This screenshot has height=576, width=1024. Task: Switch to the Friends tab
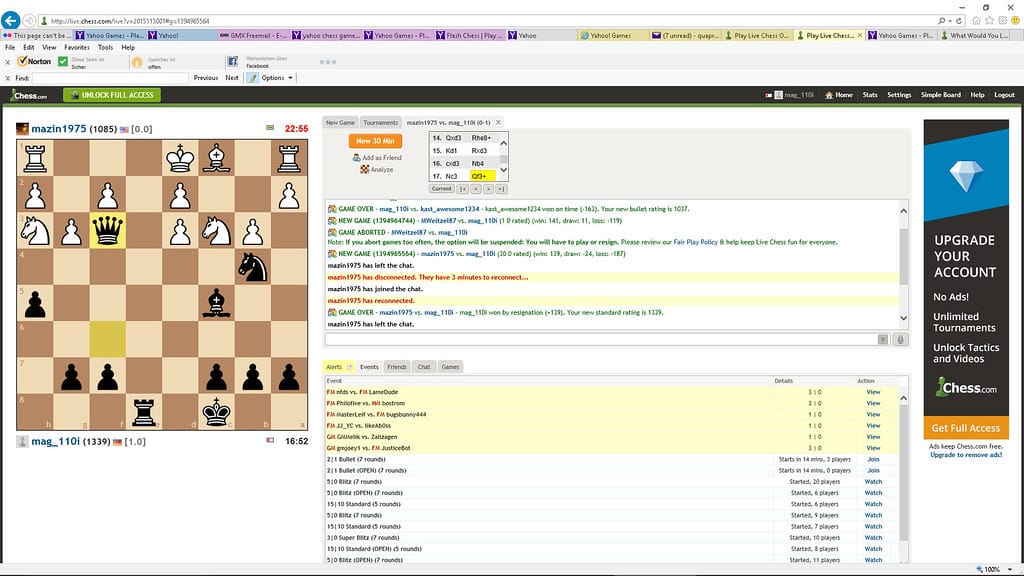pos(396,367)
